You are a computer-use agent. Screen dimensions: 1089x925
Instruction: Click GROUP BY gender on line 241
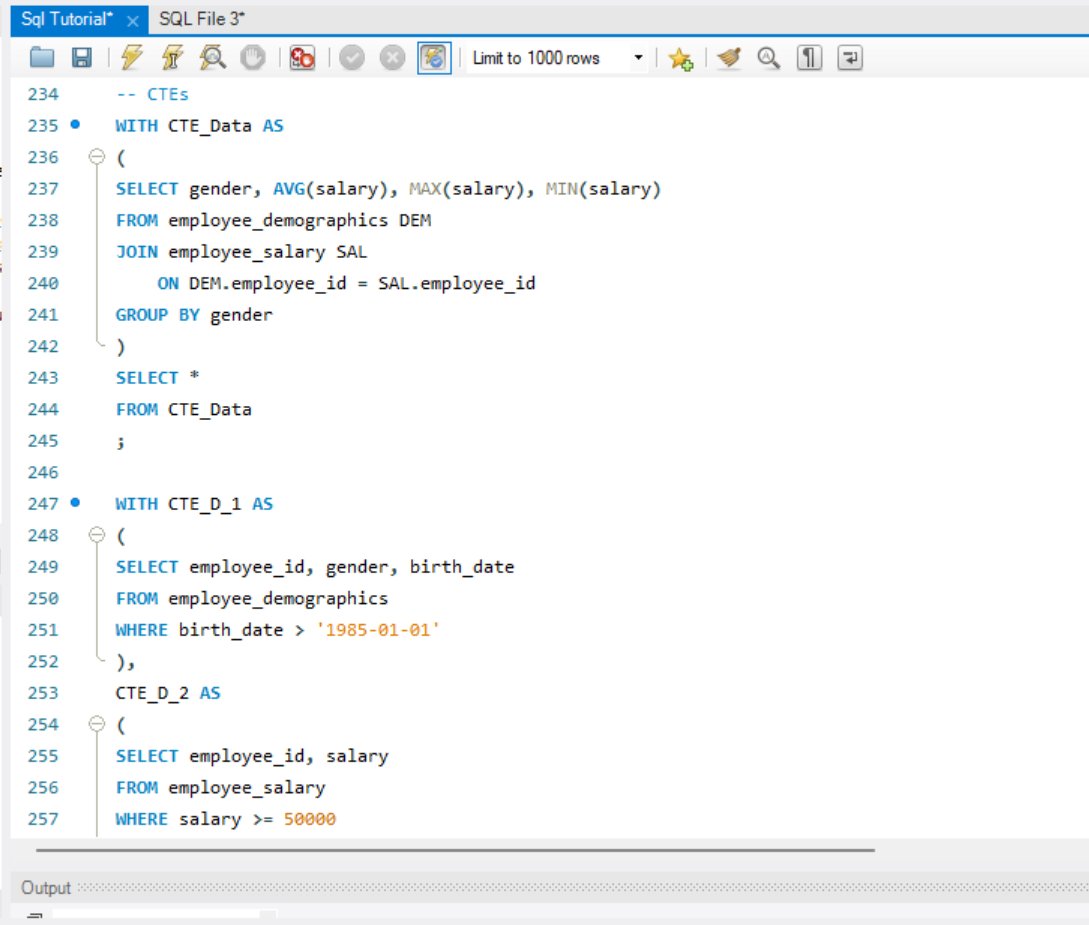(x=194, y=315)
